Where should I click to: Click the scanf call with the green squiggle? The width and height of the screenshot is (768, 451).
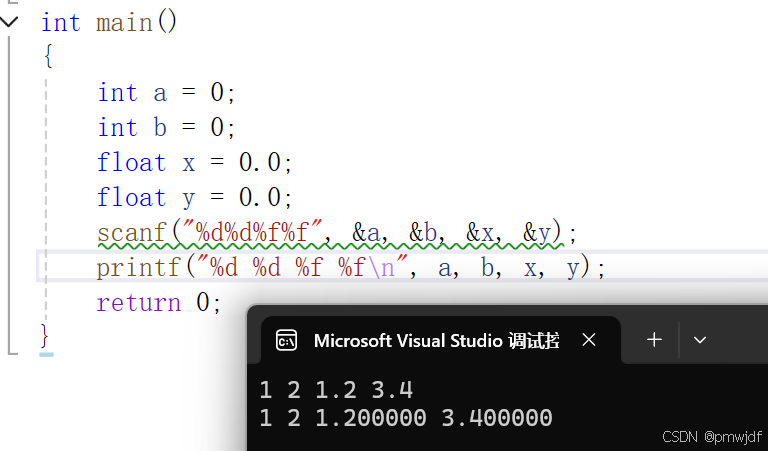click(337, 233)
